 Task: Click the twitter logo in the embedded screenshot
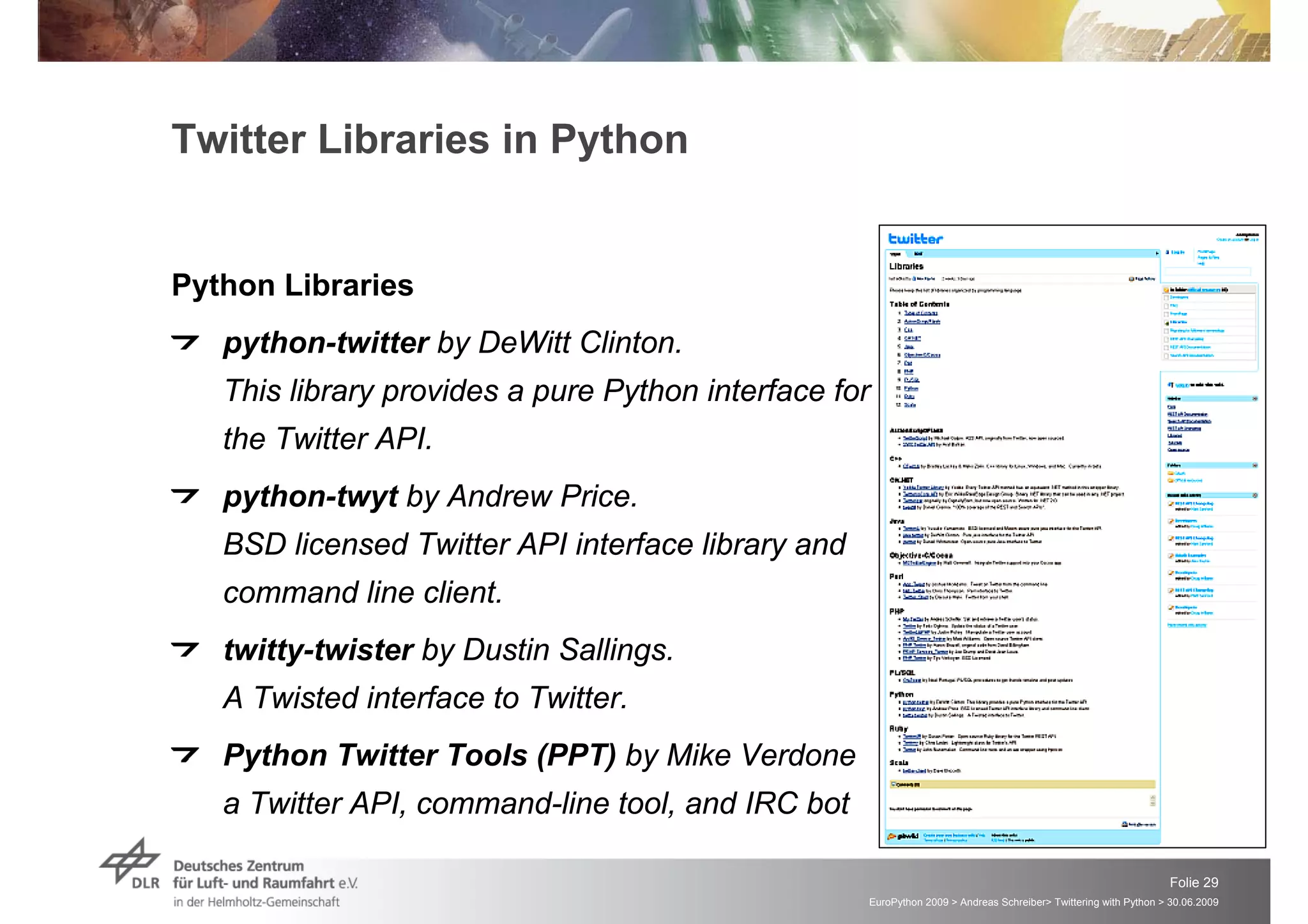[x=915, y=239]
